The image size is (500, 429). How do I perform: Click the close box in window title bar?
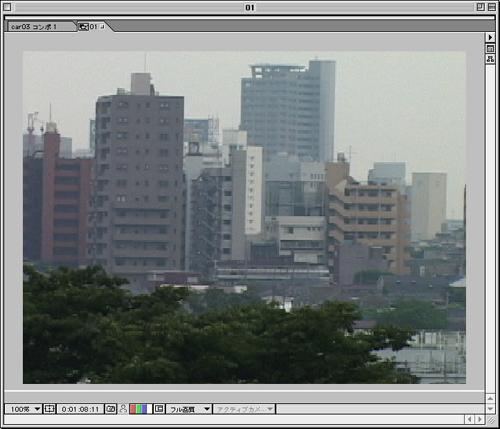pos(7,7)
